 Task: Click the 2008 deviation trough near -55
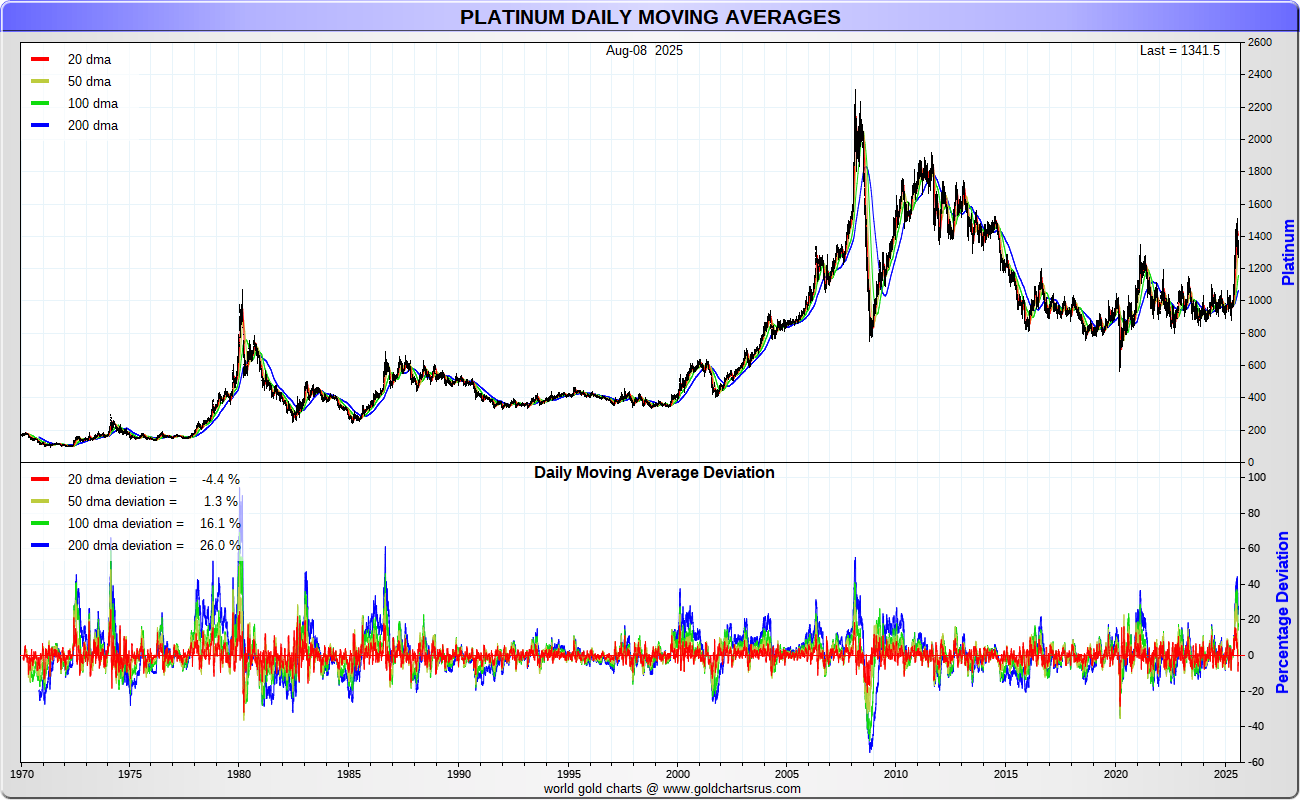pos(871,748)
